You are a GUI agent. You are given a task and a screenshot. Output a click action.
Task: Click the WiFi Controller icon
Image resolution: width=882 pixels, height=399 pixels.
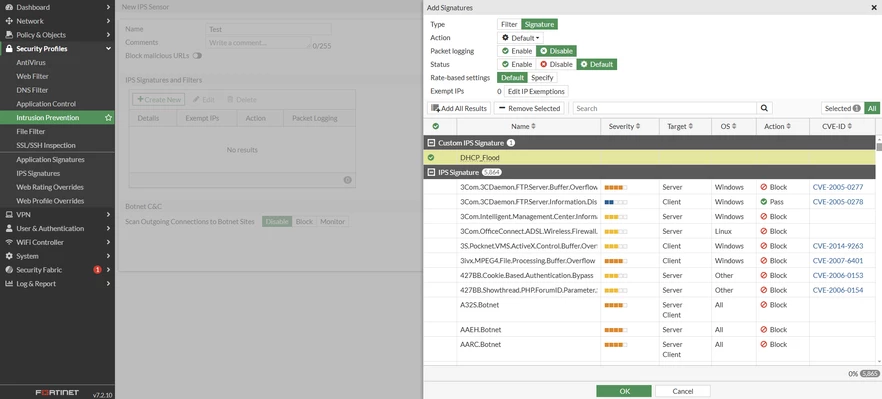pos(9,242)
